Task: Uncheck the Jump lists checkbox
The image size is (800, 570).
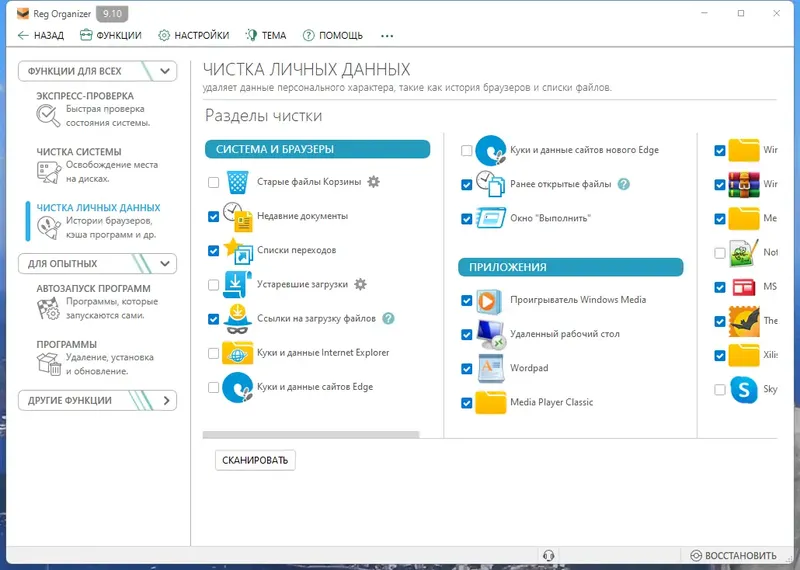Action: click(213, 251)
